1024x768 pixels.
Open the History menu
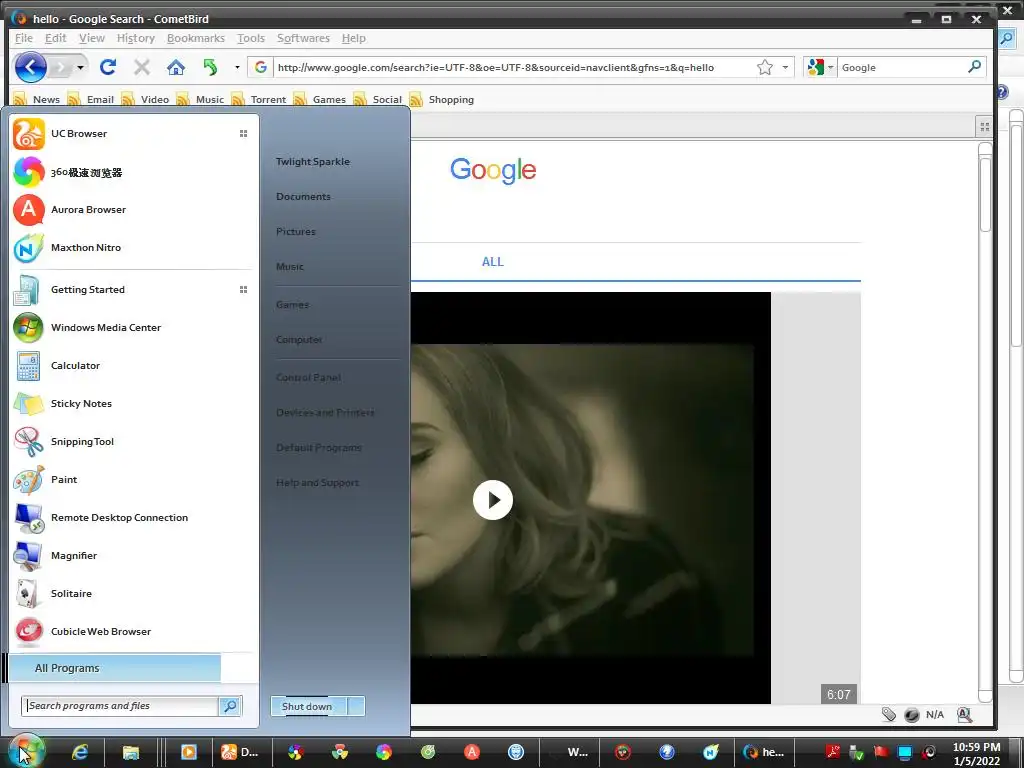(x=136, y=38)
